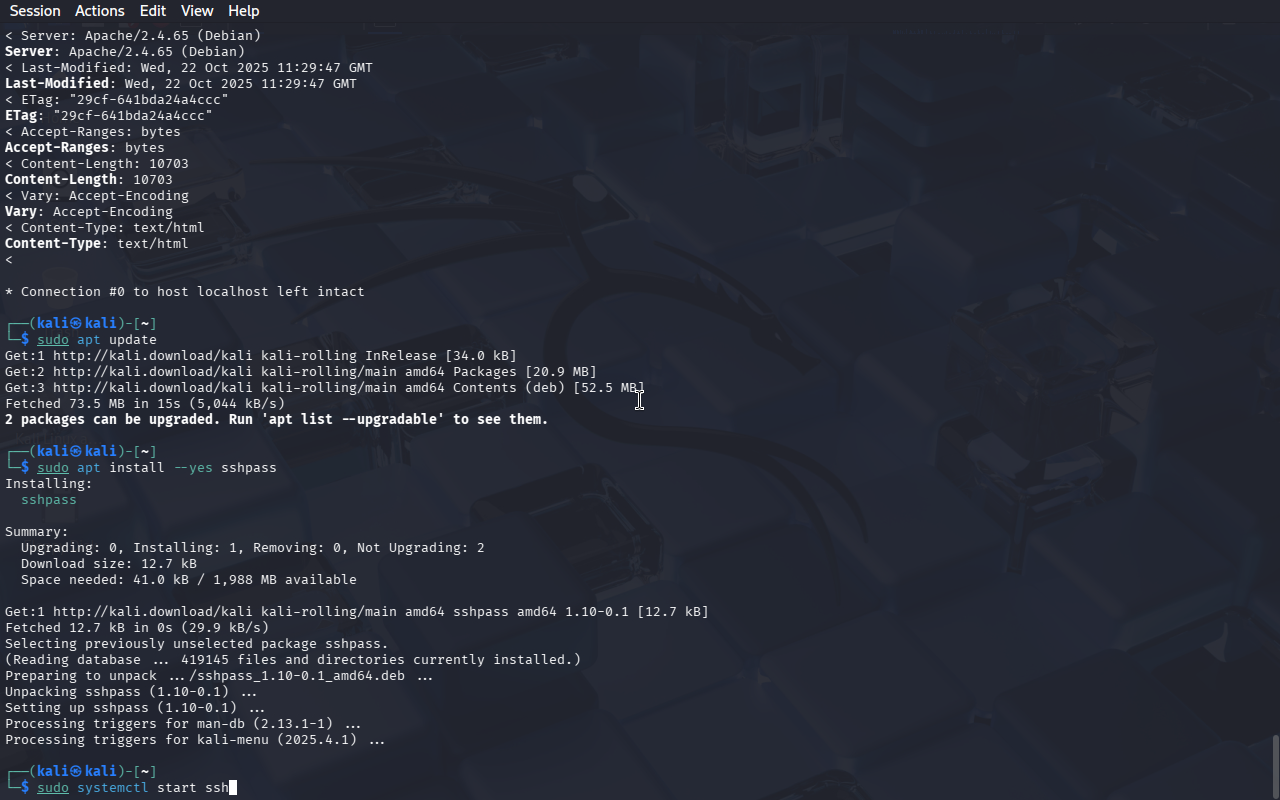Click the terminal scrollbar thumb
The image size is (1280, 800).
click(1275, 767)
